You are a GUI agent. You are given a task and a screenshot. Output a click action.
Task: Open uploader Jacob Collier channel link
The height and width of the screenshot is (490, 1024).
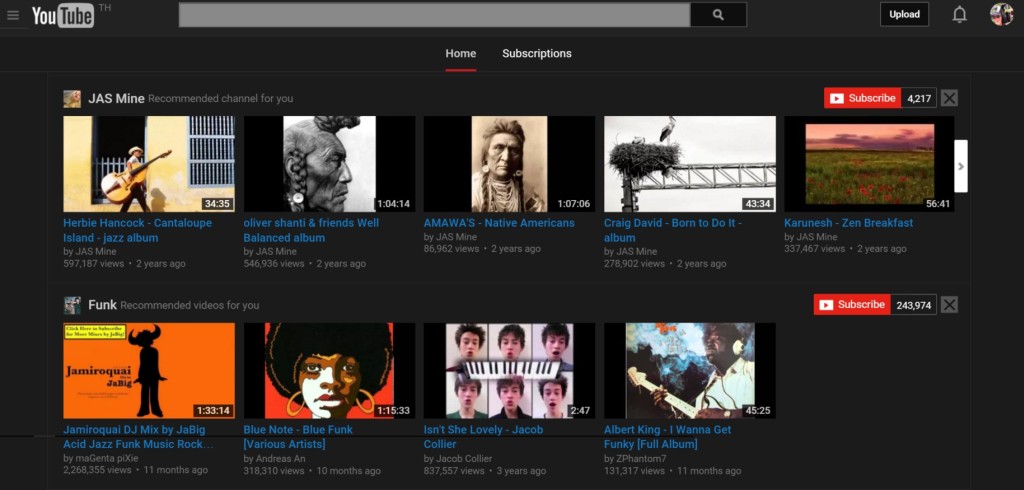click(x=464, y=458)
